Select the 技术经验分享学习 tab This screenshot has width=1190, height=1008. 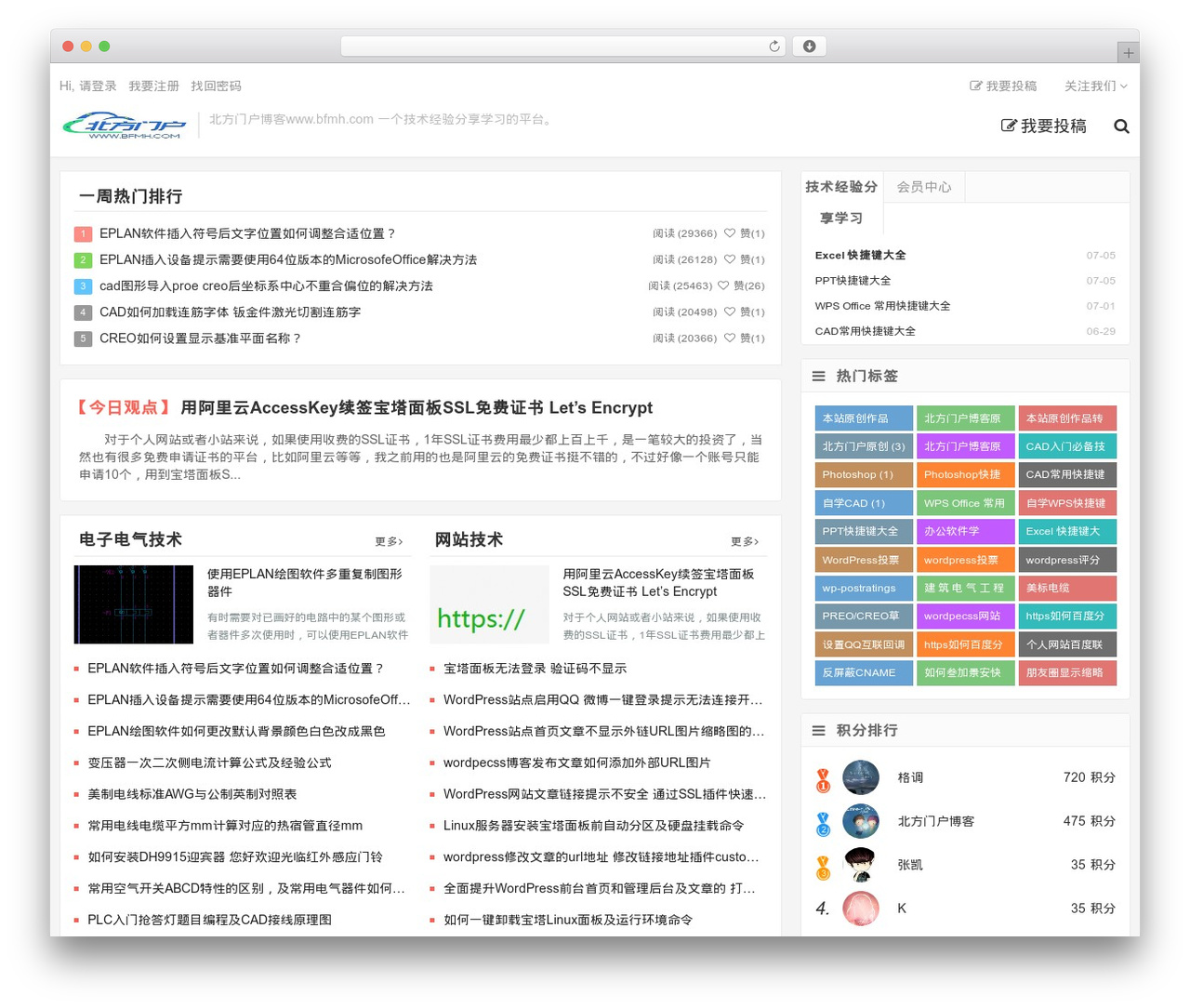tap(841, 202)
